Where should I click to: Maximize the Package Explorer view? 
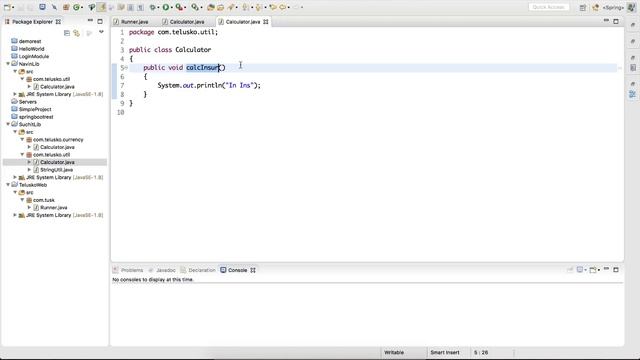(x=100, y=21)
